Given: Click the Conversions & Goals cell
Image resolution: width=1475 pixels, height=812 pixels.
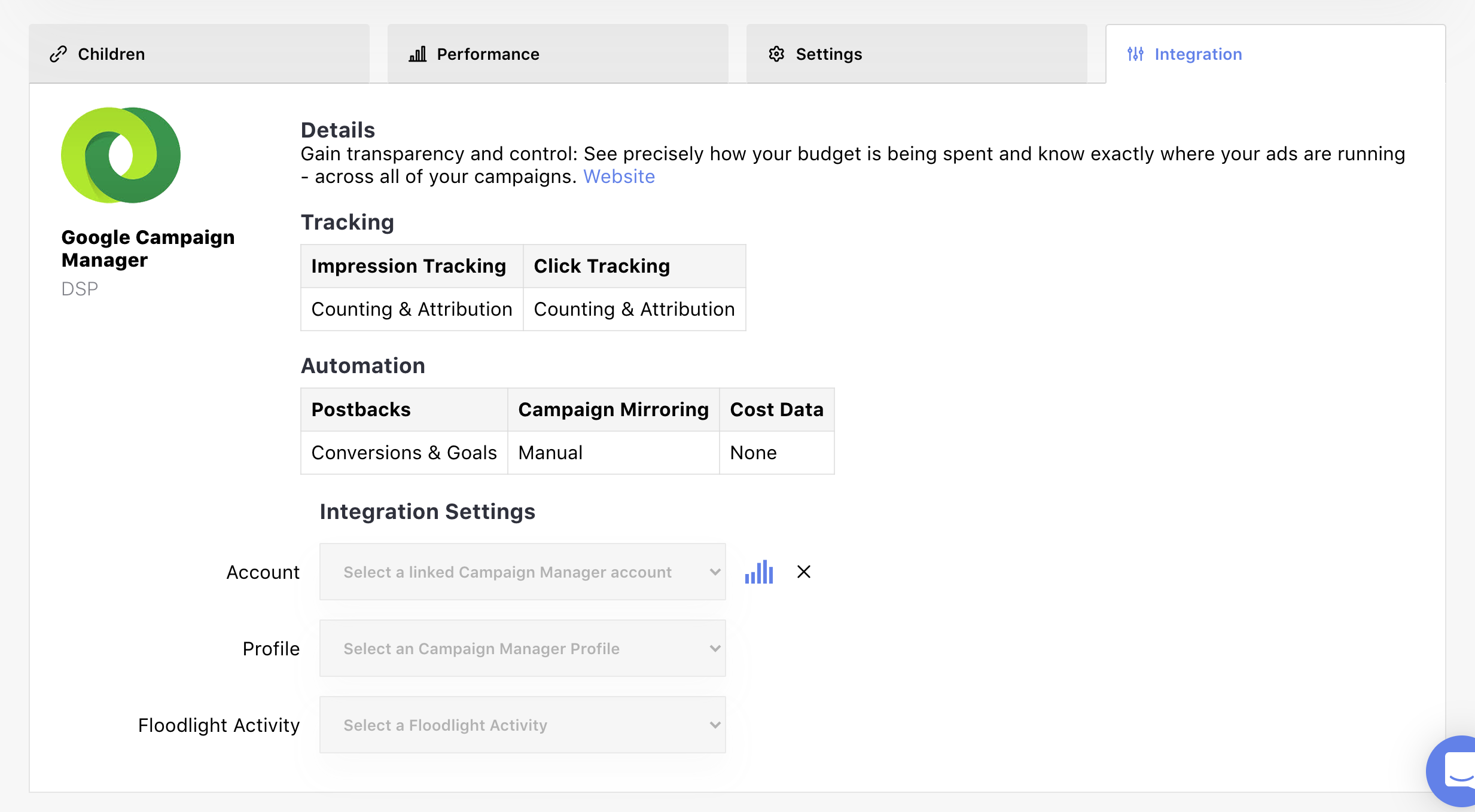Looking at the screenshot, I should 404,452.
